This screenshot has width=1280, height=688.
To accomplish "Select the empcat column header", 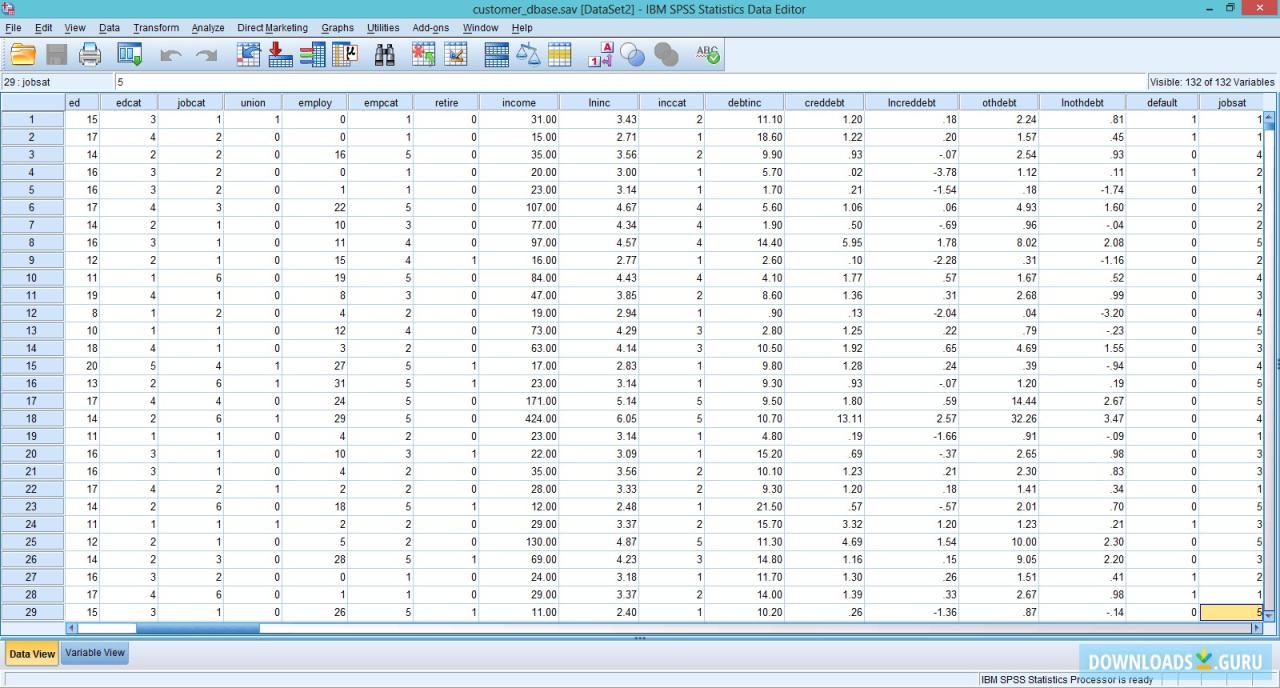I will tap(381, 102).
